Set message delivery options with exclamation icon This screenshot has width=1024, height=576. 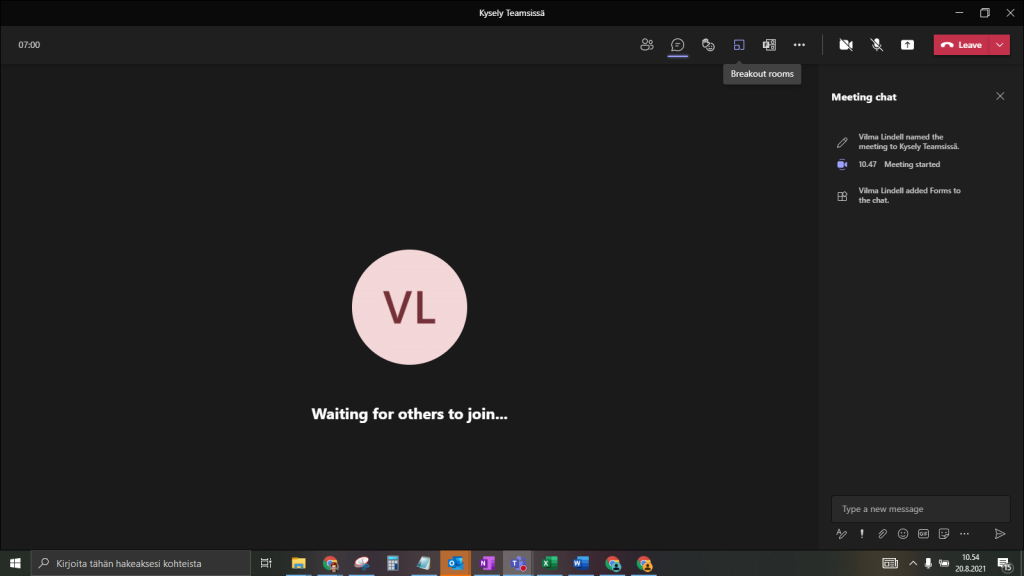(x=862, y=534)
